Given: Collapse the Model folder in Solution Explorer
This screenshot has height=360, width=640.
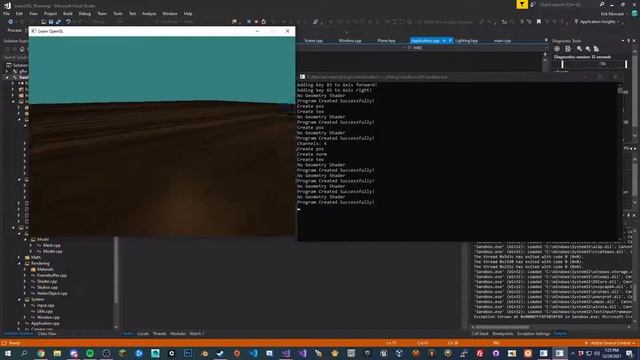Looking at the screenshot, I should point(25,240).
